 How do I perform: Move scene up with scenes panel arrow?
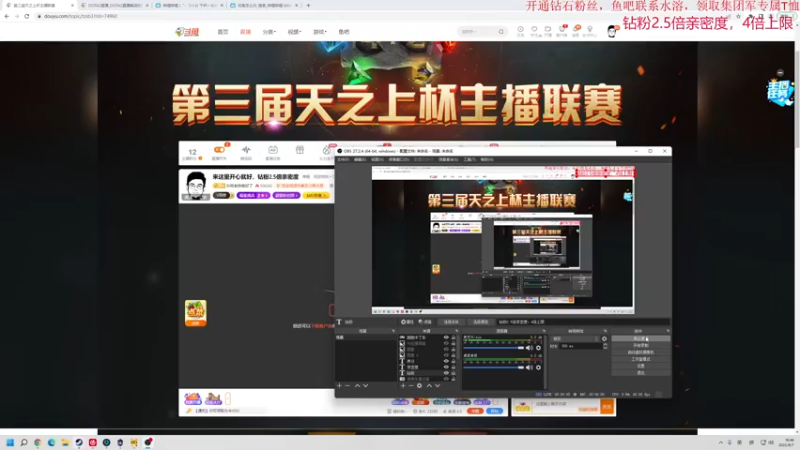pyautogui.click(x=357, y=386)
